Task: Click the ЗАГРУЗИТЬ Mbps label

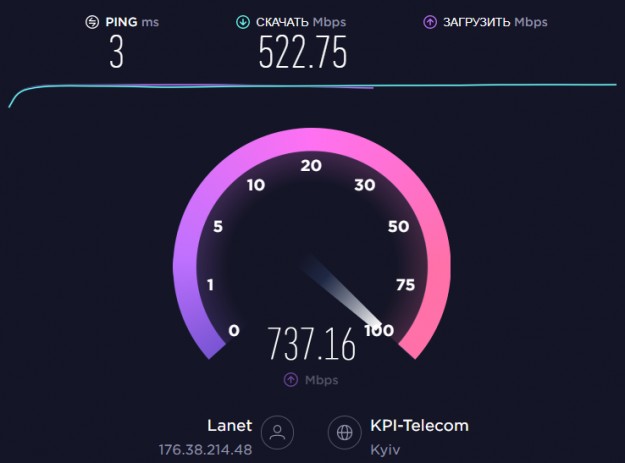Action: (x=495, y=22)
